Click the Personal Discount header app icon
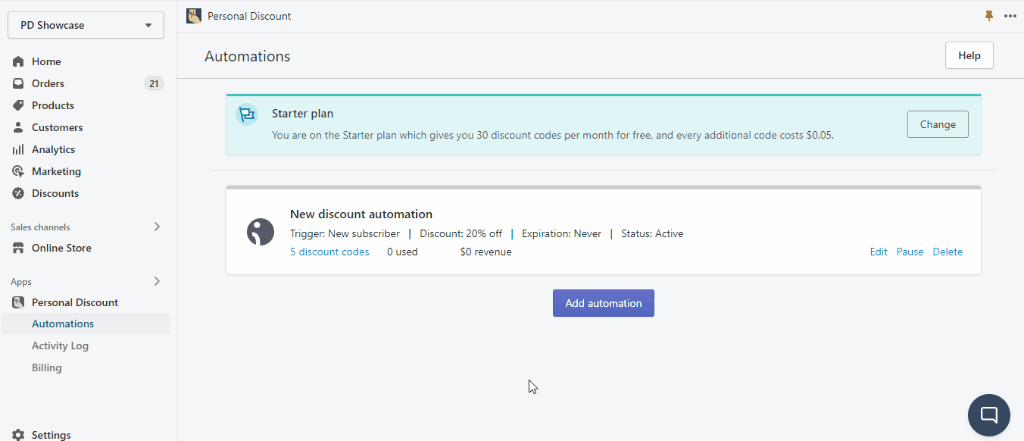Screen dimensions: 1024x441 click(193, 16)
